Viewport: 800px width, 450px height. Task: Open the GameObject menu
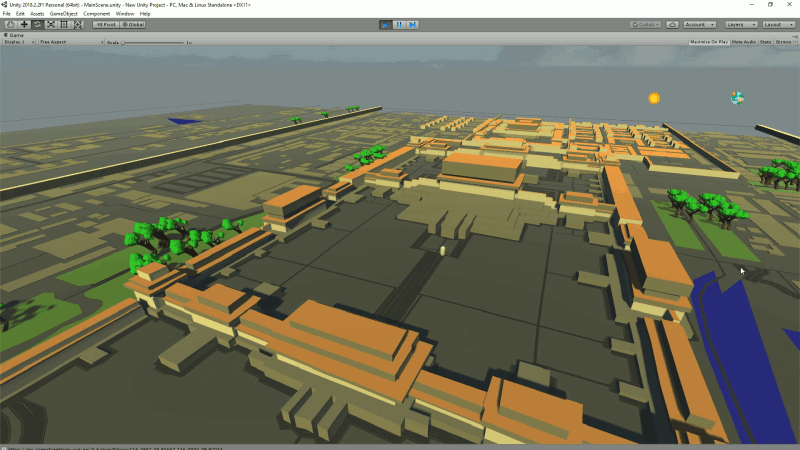point(63,14)
